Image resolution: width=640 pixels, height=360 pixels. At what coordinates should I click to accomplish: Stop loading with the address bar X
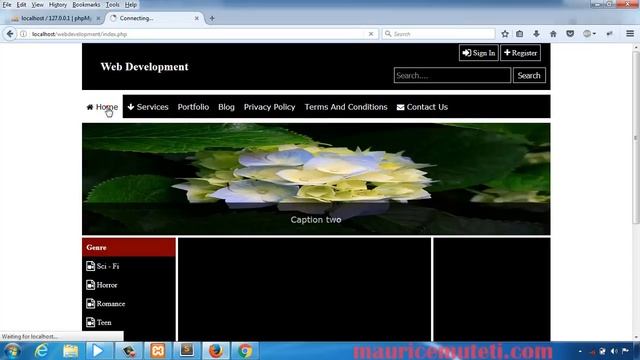click(x=371, y=34)
